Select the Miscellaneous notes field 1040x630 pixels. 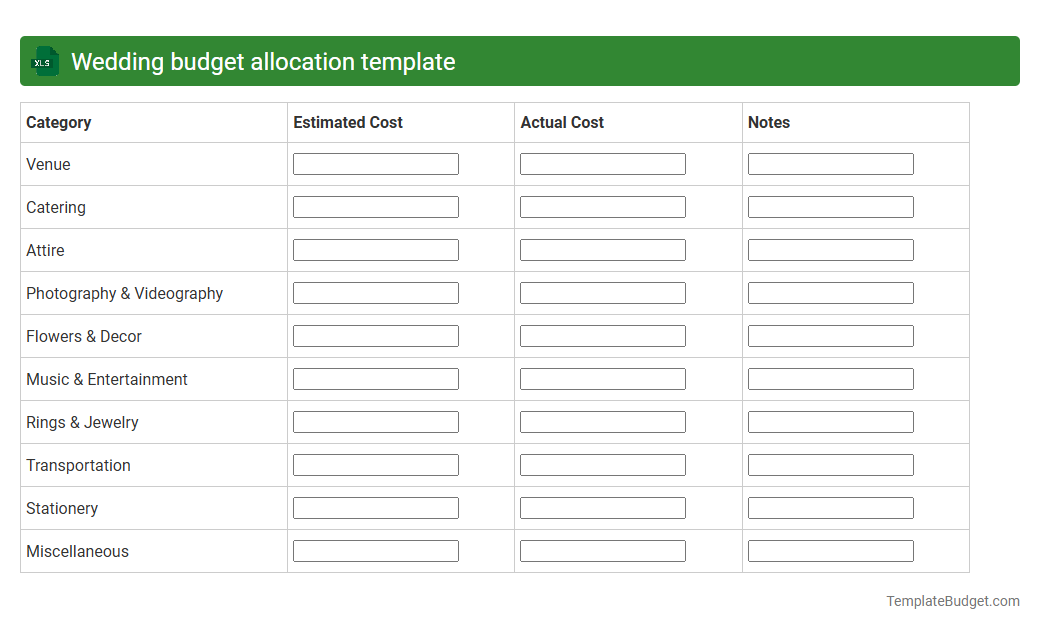click(x=830, y=550)
